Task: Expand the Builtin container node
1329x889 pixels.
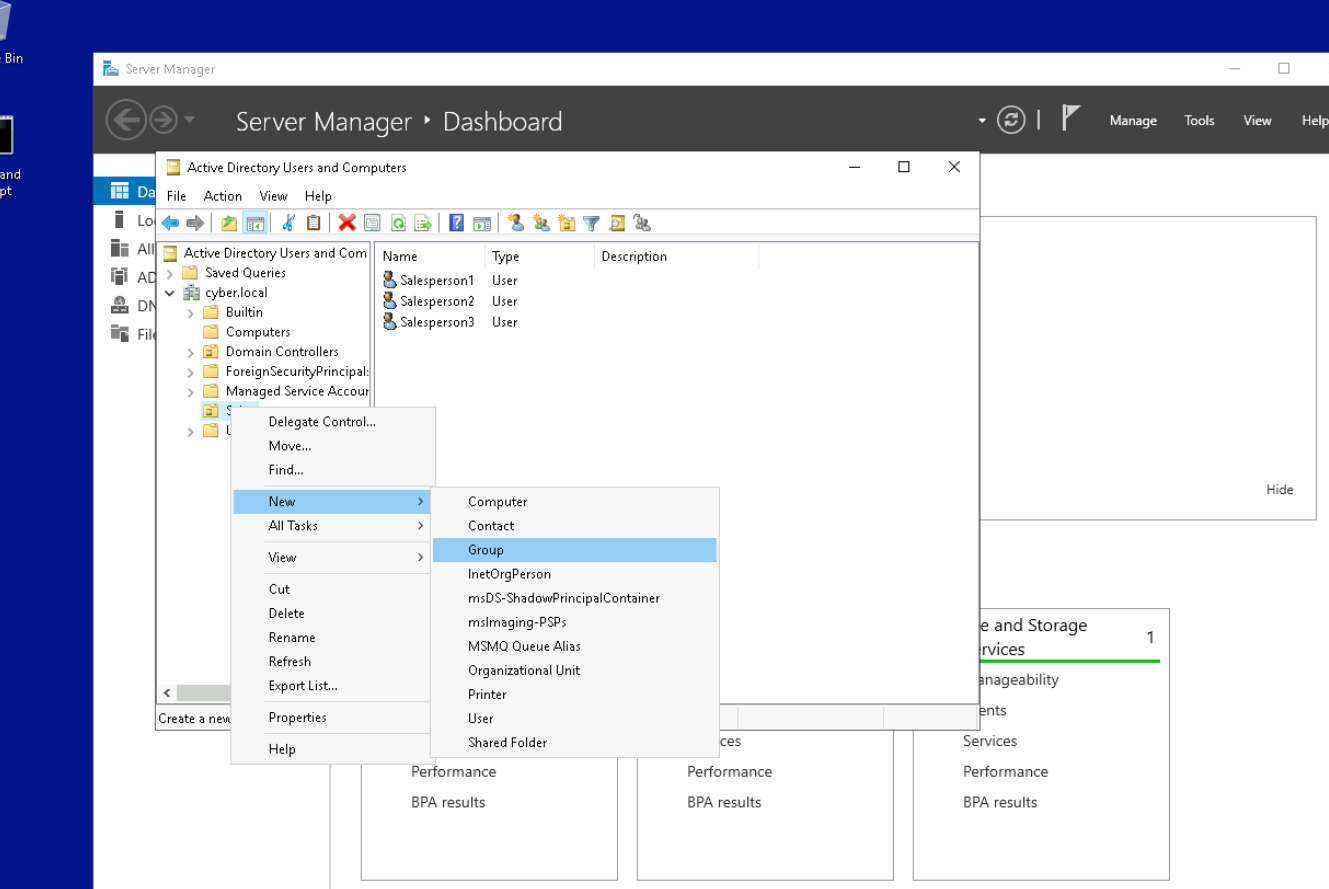Action: point(190,313)
